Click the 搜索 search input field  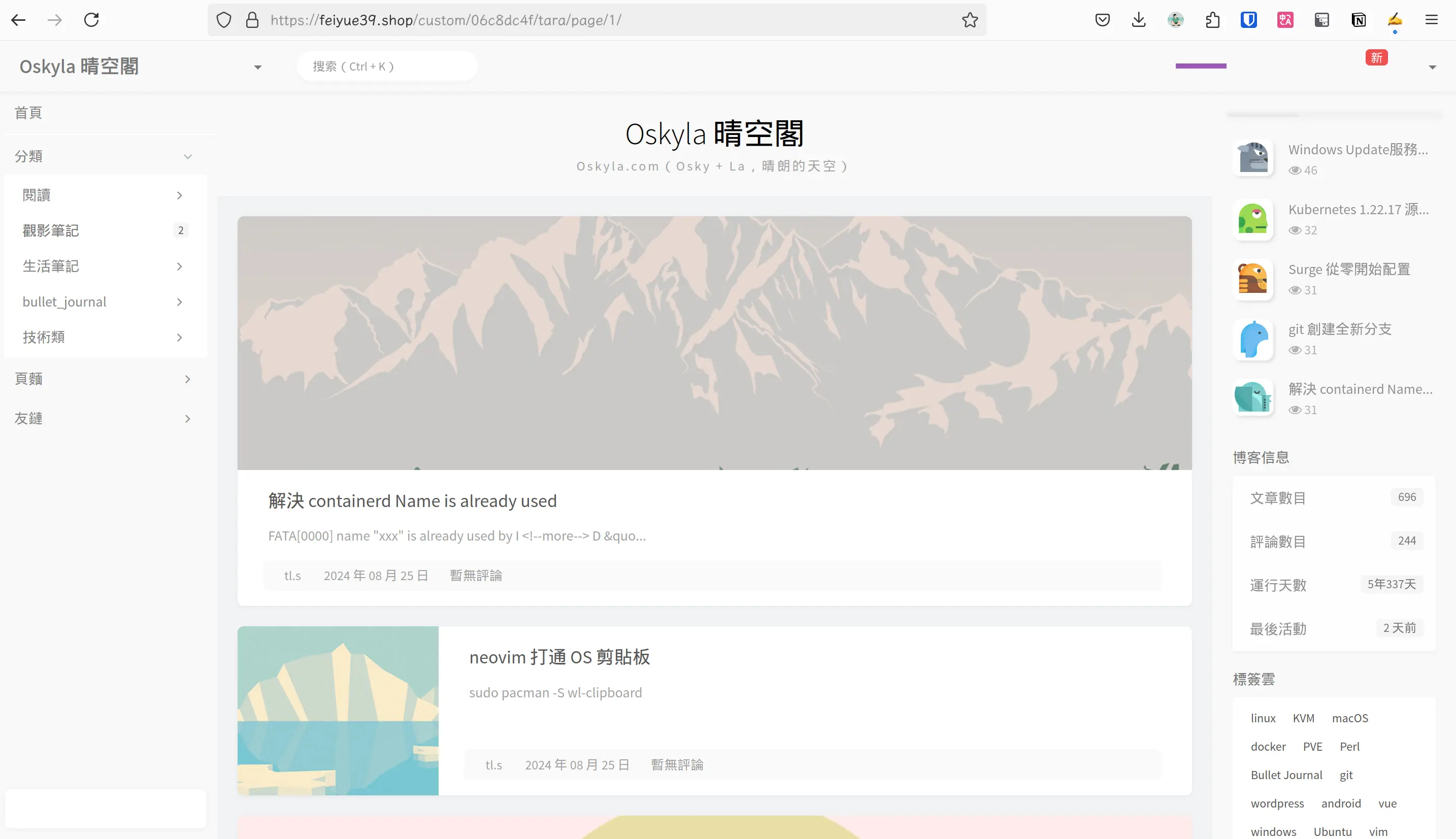coord(387,66)
